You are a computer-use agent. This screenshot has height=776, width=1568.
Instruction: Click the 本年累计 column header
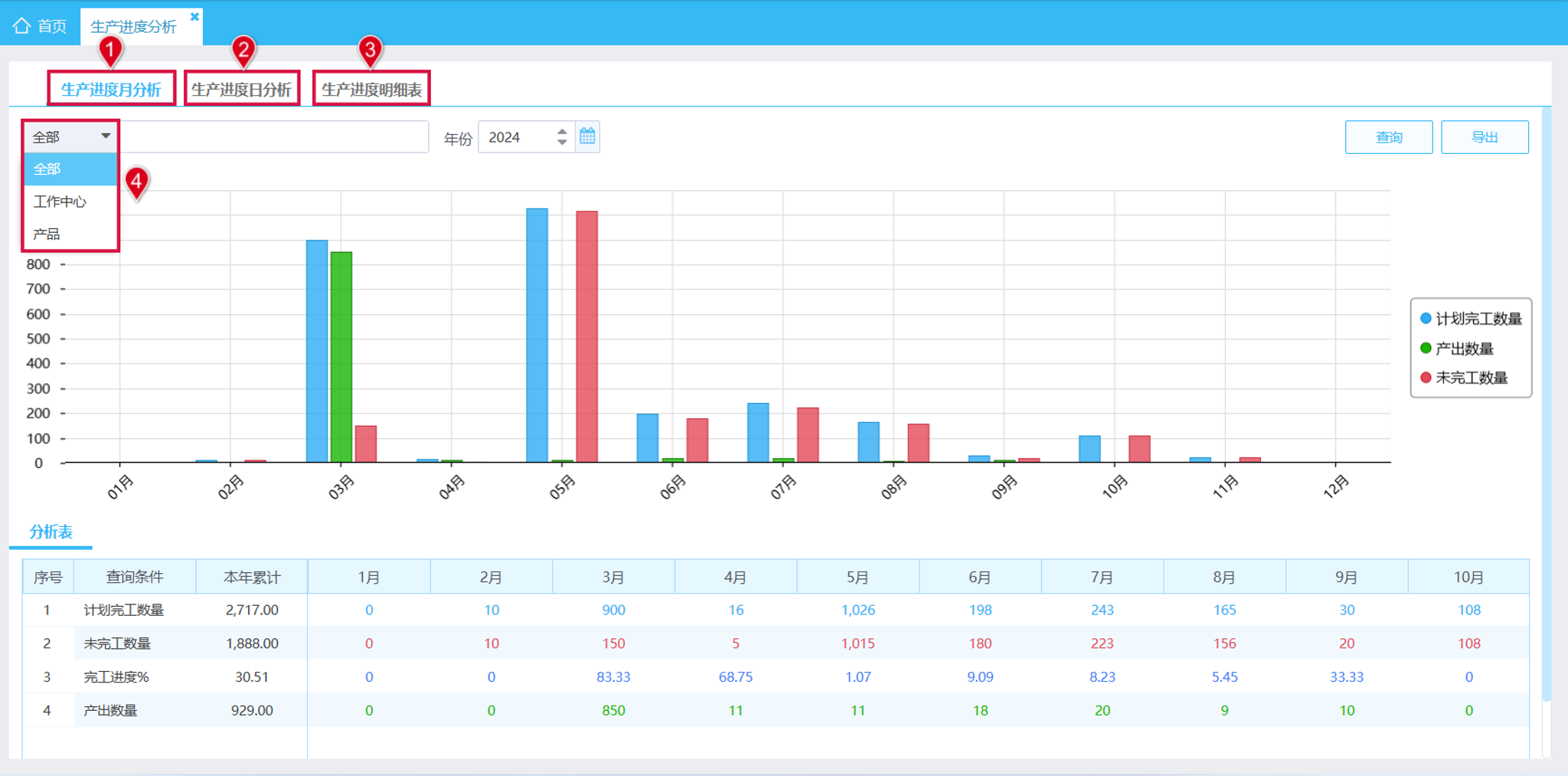[x=252, y=577]
